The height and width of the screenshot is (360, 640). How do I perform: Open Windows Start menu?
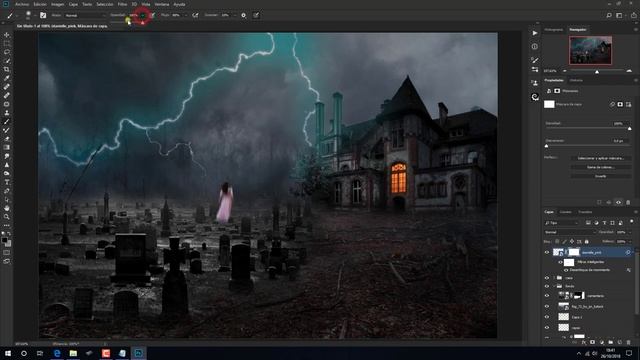[8, 353]
